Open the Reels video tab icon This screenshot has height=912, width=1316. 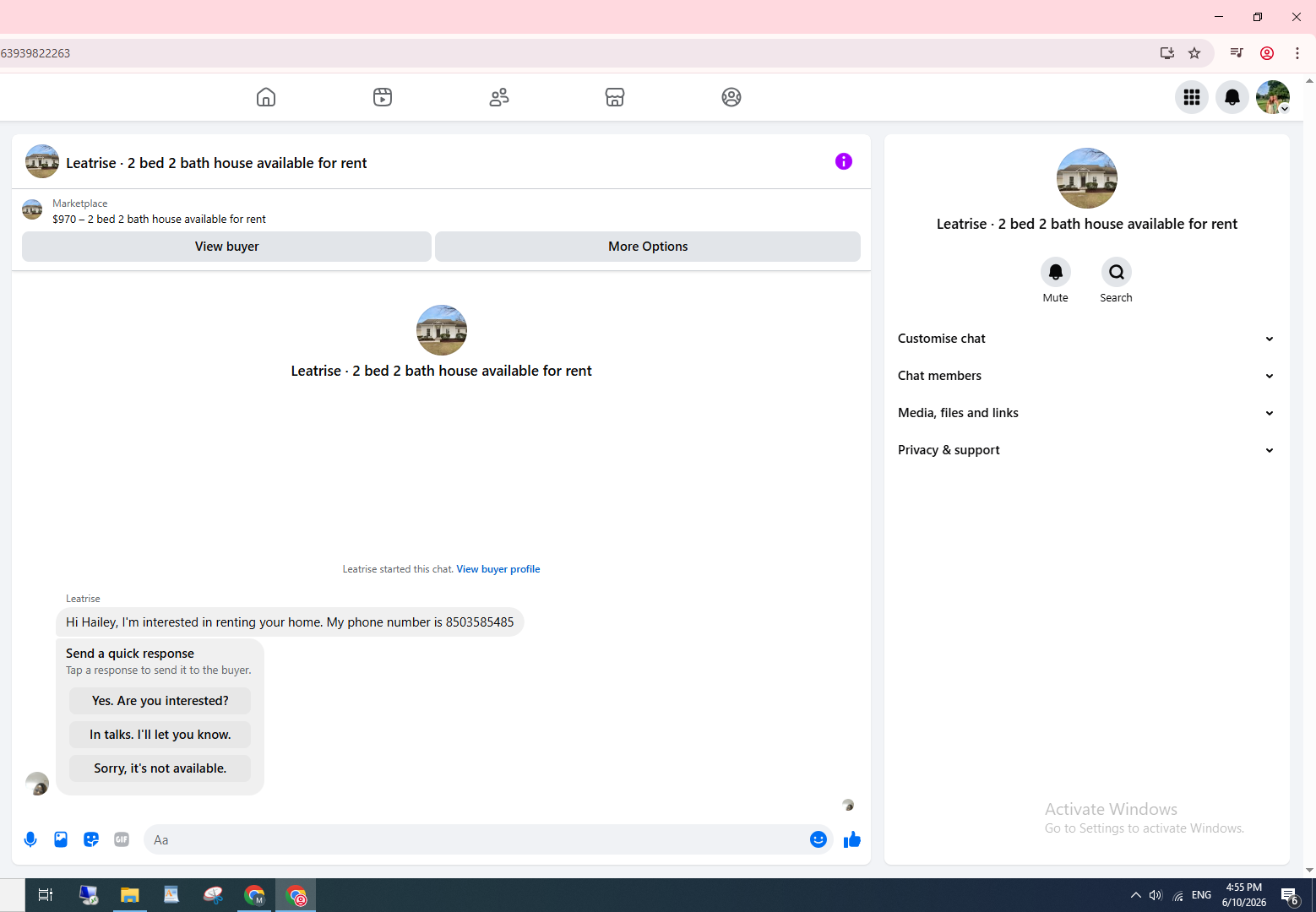tap(383, 97)
